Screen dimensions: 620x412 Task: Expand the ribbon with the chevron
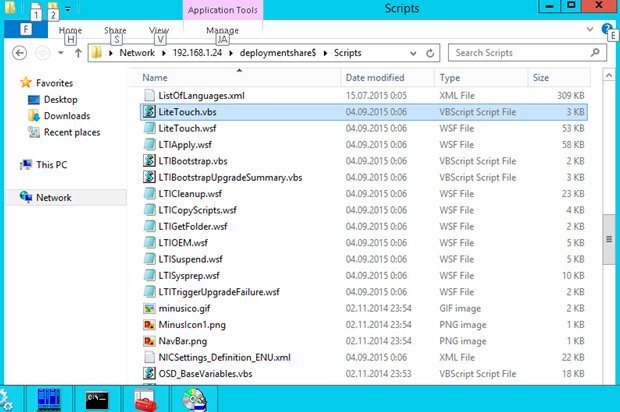590,29
